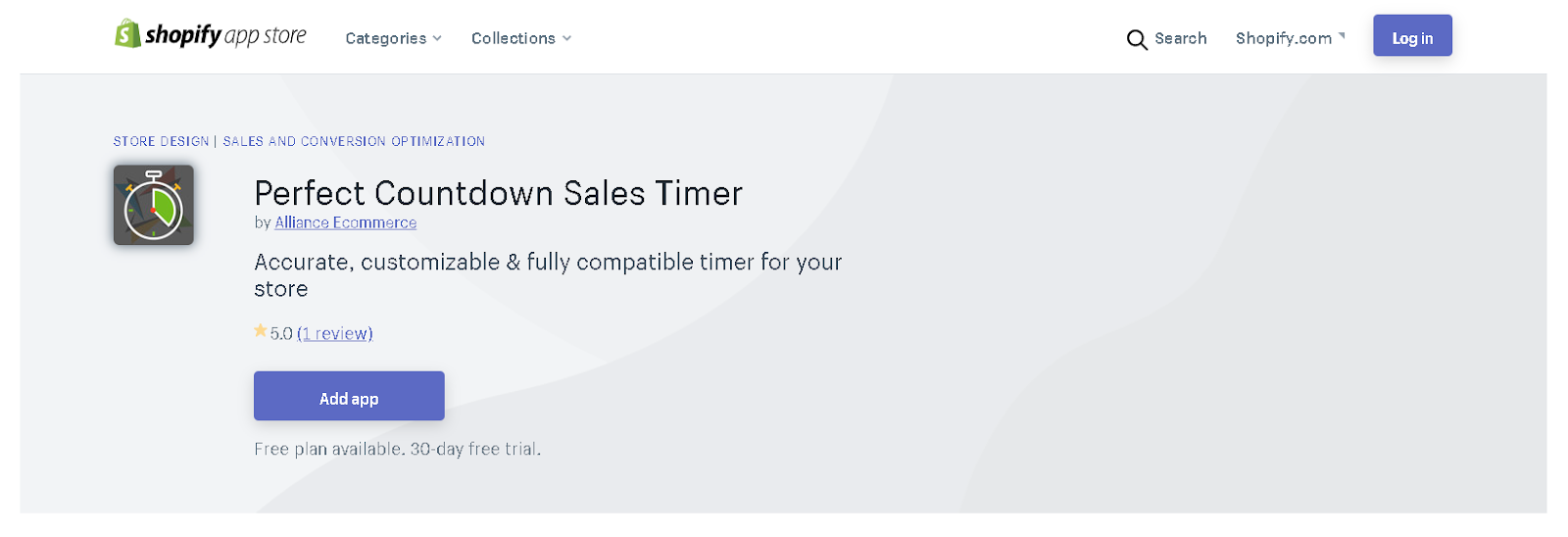Expand the chevron next to Categories
This screenshot has height=537, width=1568.
(437, 38)
